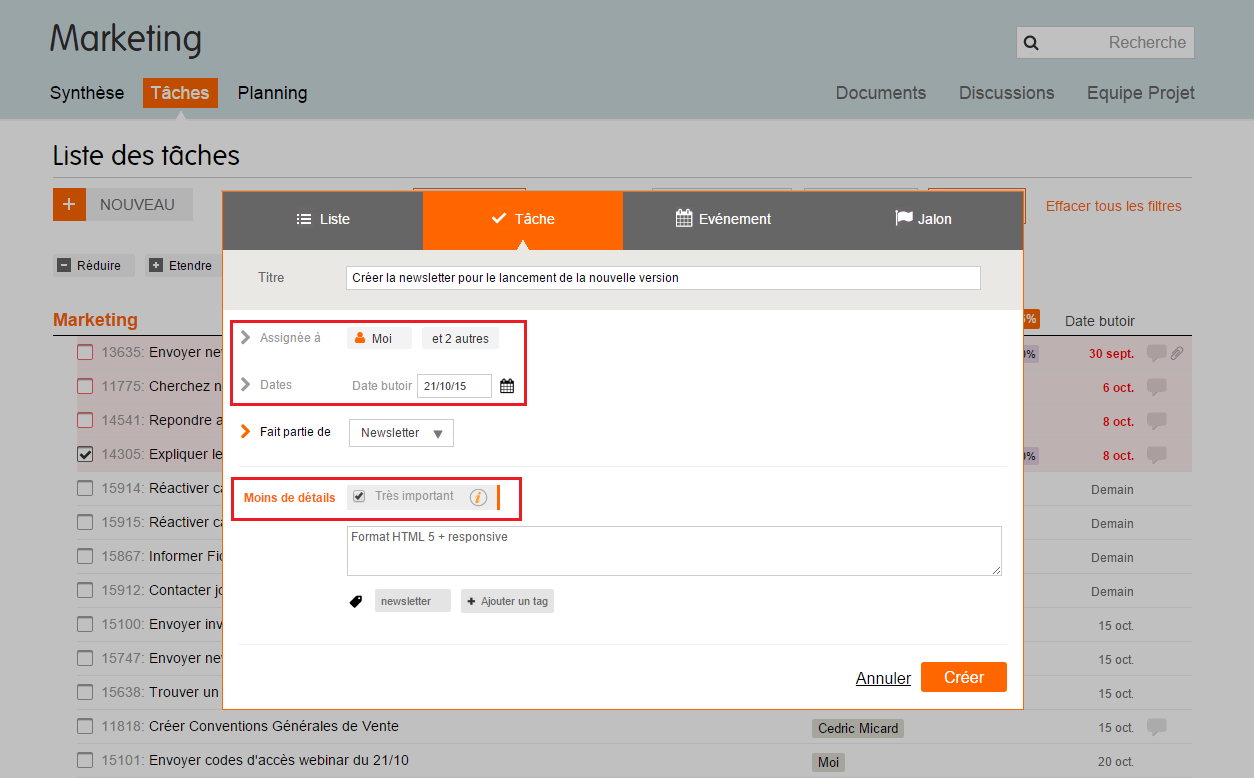Screen dimensions: 1254x778
Task: Switch to the Liste tab in the dialog
Action: coord(323,220)
